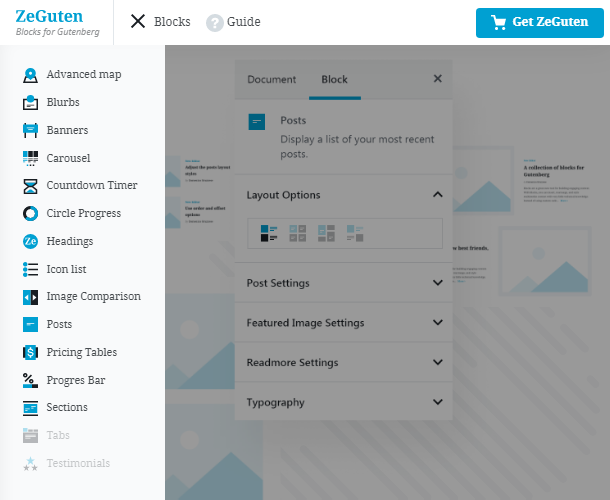Image resolution: width=610 pixels, height=500 pixels.
Task: Close the Blocks menu with X icon
Action: 138,21
